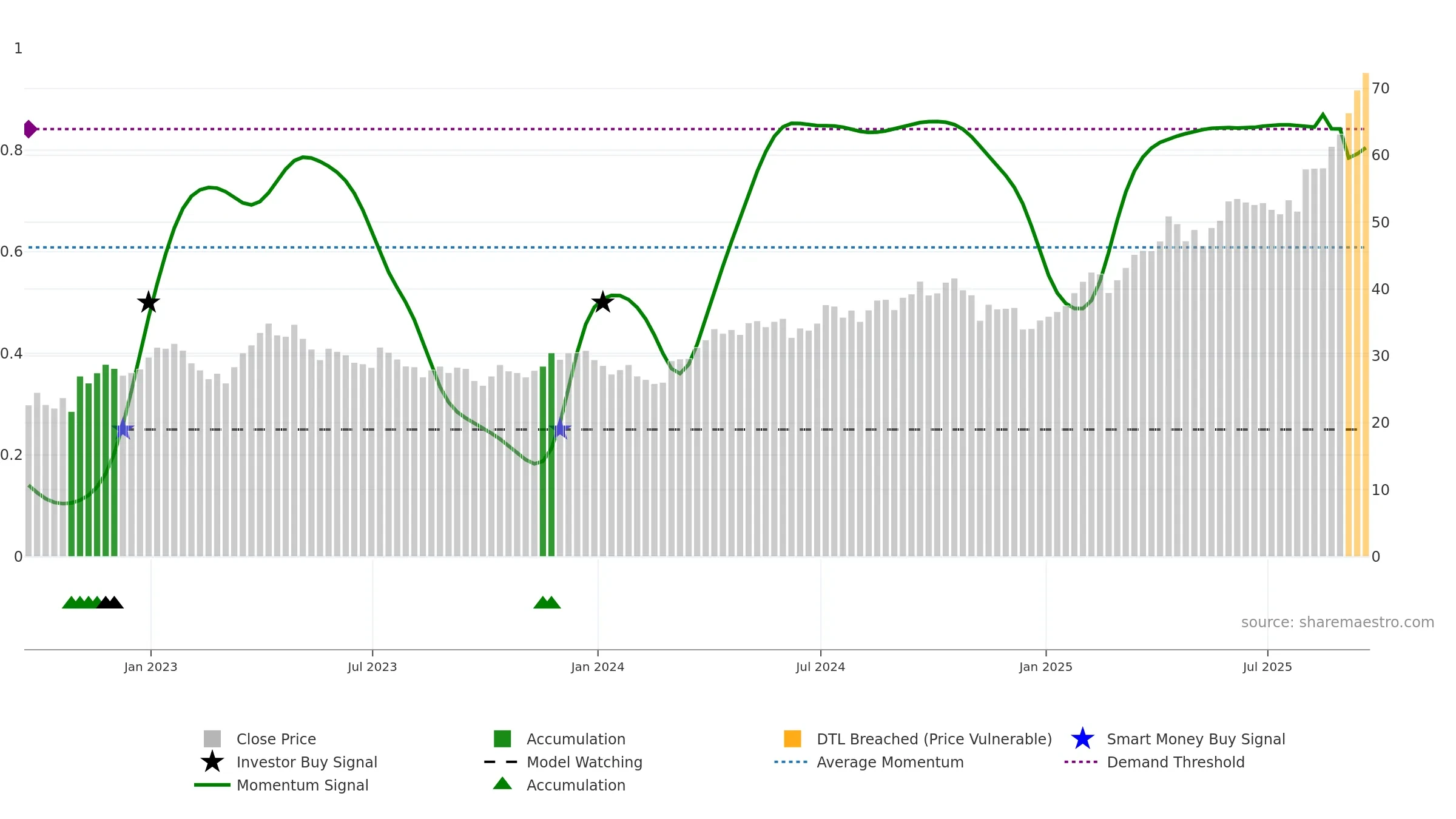
Task: Click the 70 value on the right axis
Action: click(1380, 89)
